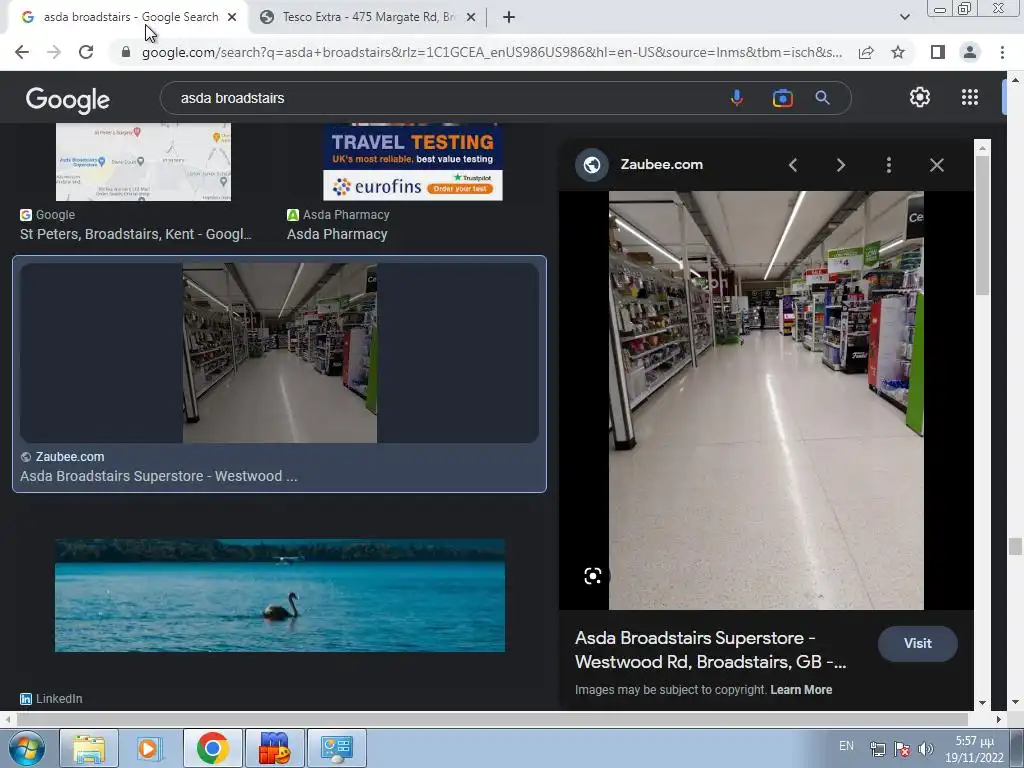
Task: View site lock information
Action: click(126, 52)
